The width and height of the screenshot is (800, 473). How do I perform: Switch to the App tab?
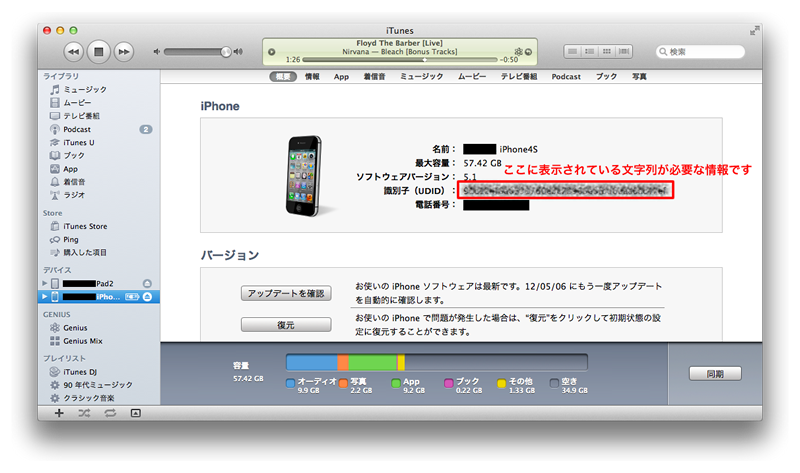(x=341, y=77)
